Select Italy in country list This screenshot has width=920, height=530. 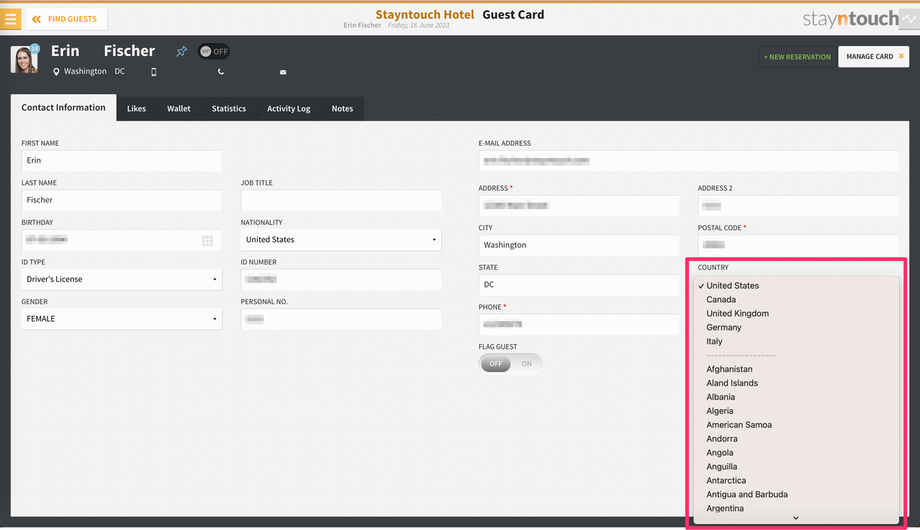(796, 341)
